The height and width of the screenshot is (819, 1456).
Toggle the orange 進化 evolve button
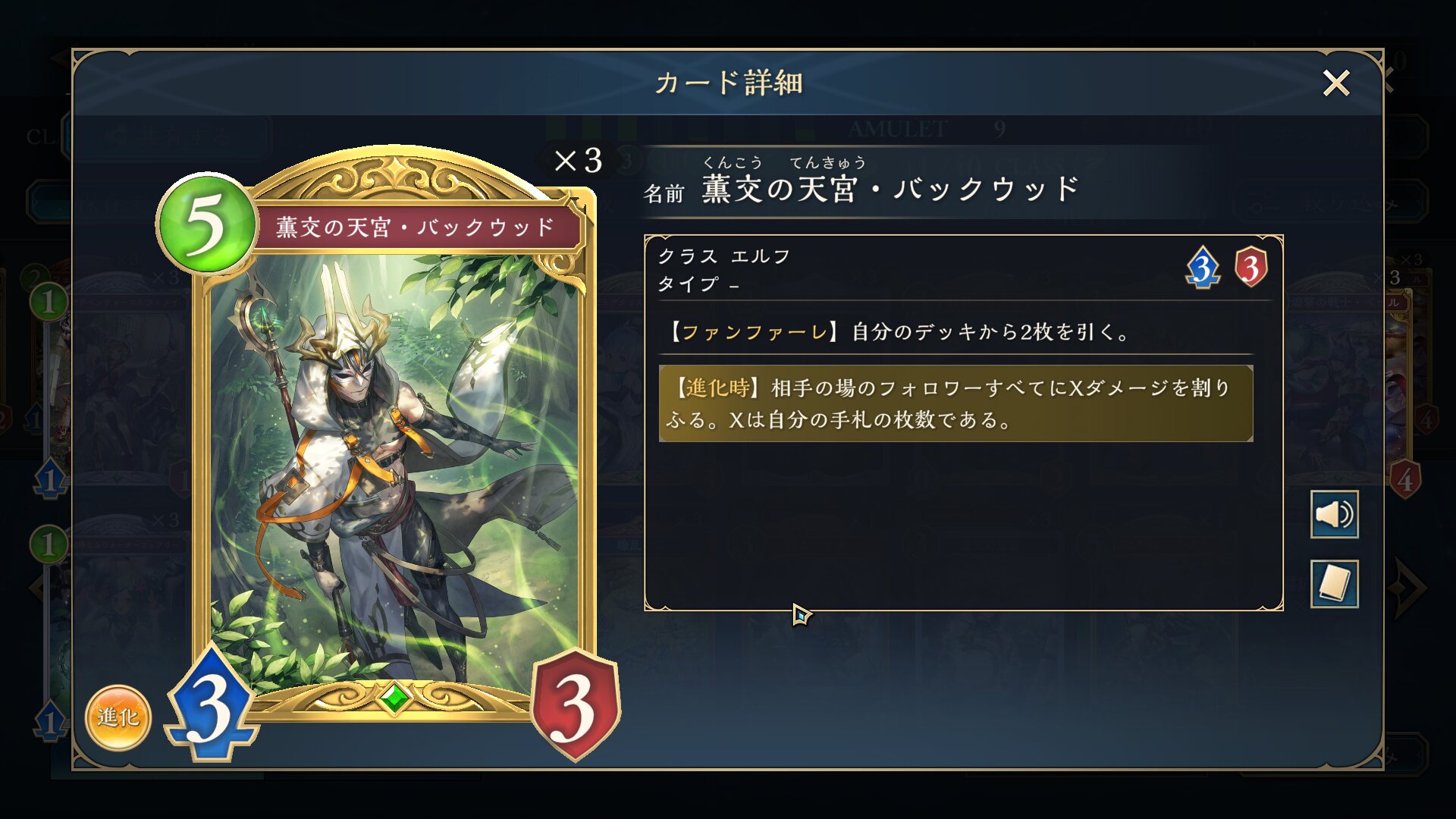tap(118, 717)
